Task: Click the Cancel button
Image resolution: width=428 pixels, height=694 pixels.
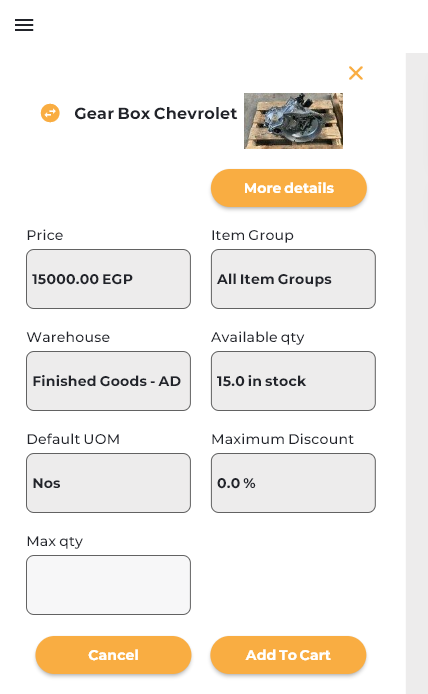Action: (113, 655)
